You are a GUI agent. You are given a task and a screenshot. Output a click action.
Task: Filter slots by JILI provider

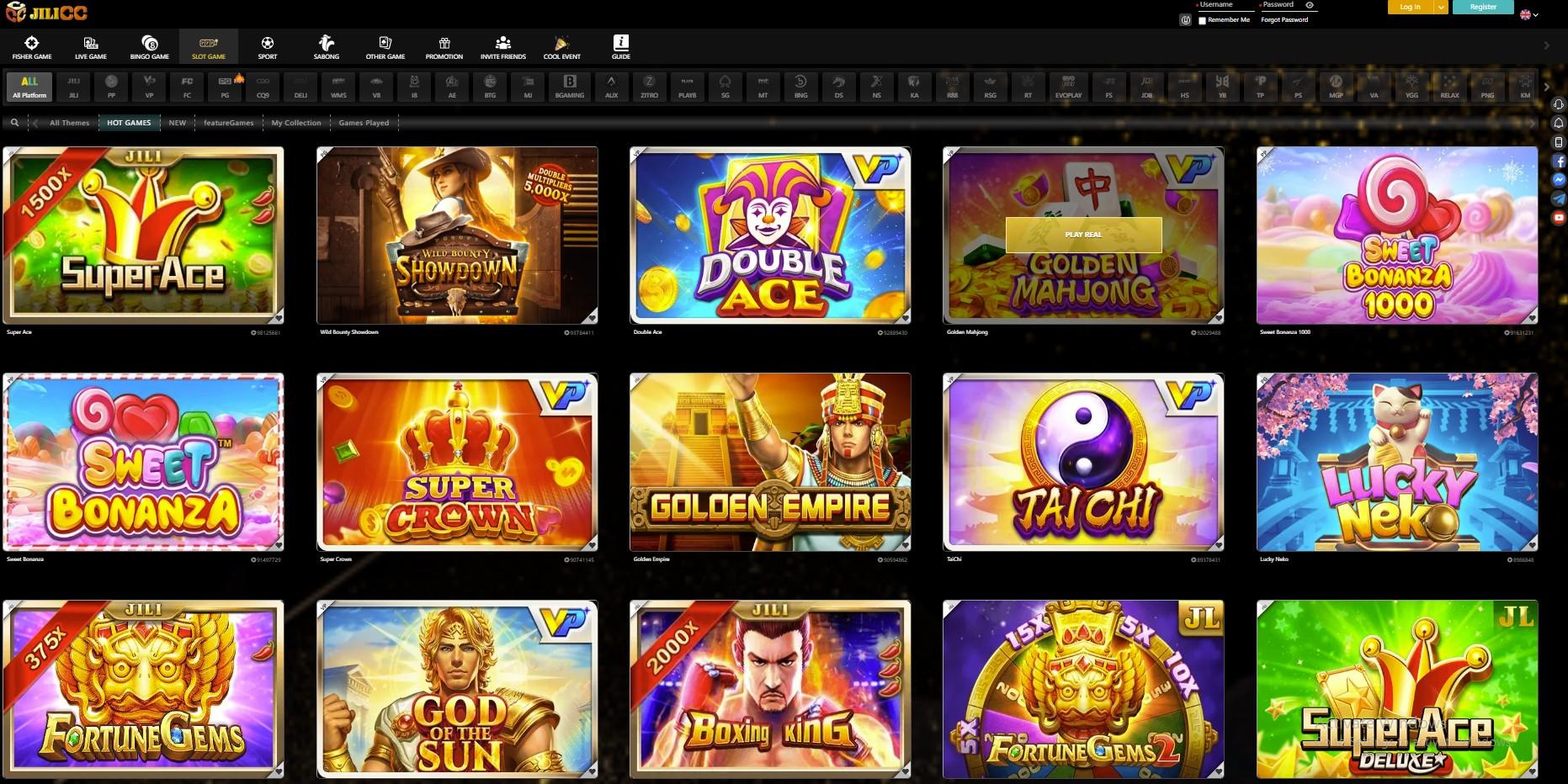click(73, 86)
